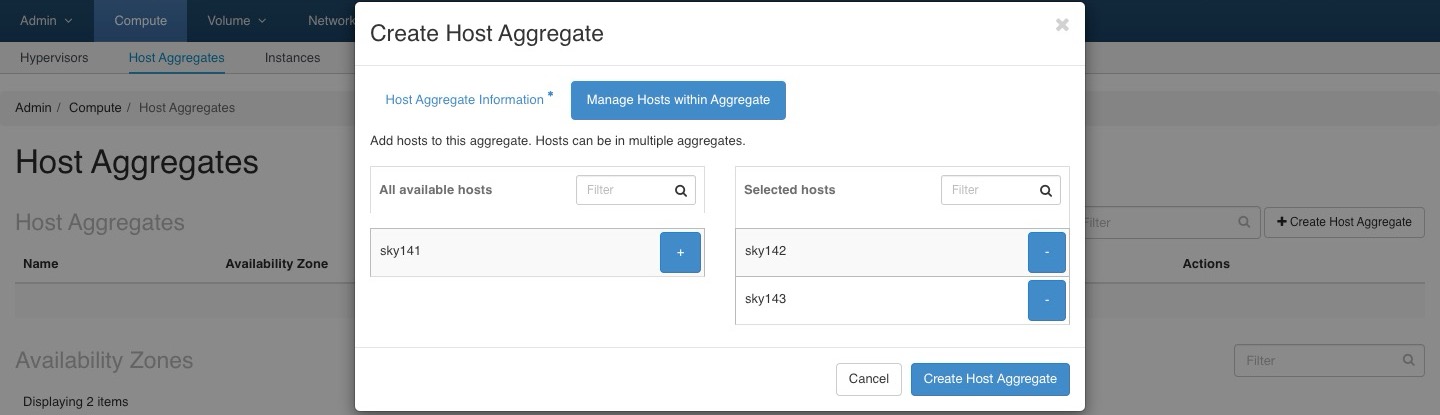
Task: Open the Instances tab
Action: [292, 58]
